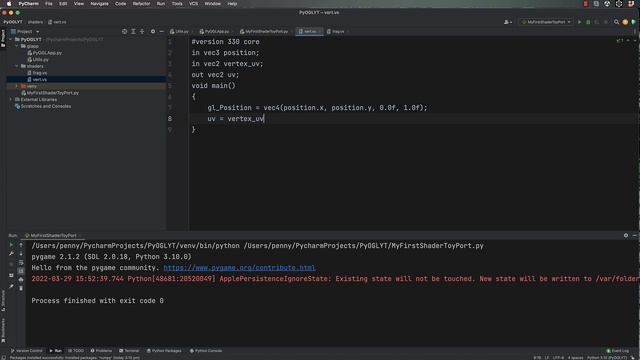The width and height of the screenshot is (640, 360).
Task: Open the Version Control tool window
Action: pyautogui.click(x=27, y=351)
